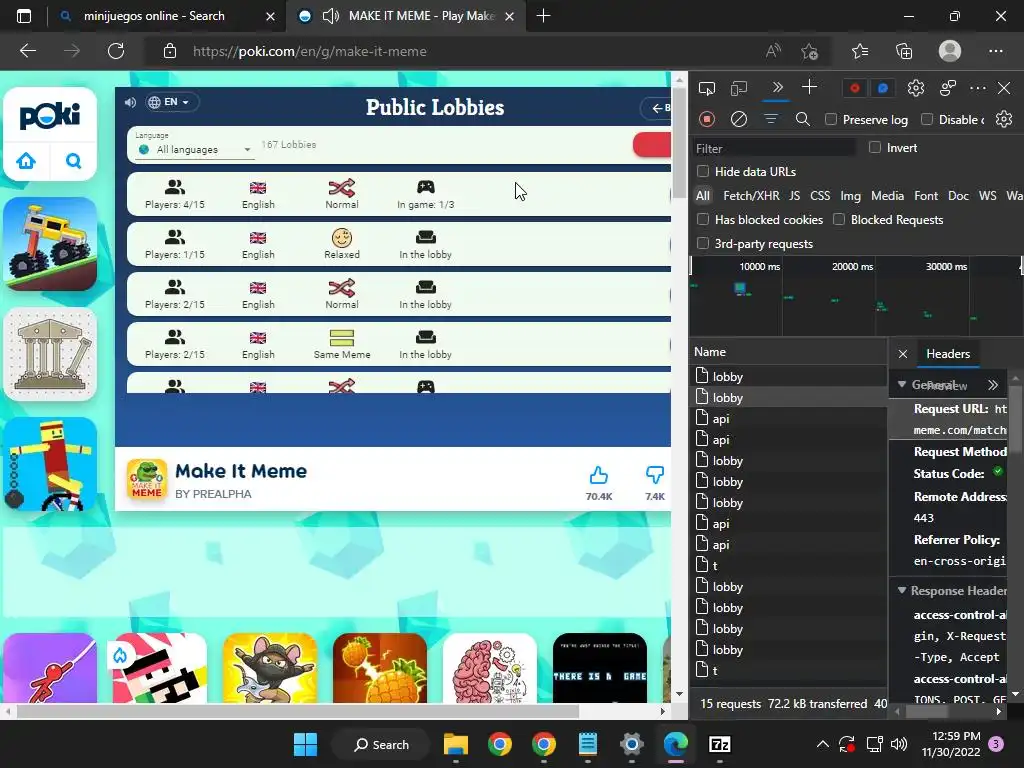This screenshot has height=768, width=1024.
Task: Open the browser profile avatar
Action: [950, 51]
